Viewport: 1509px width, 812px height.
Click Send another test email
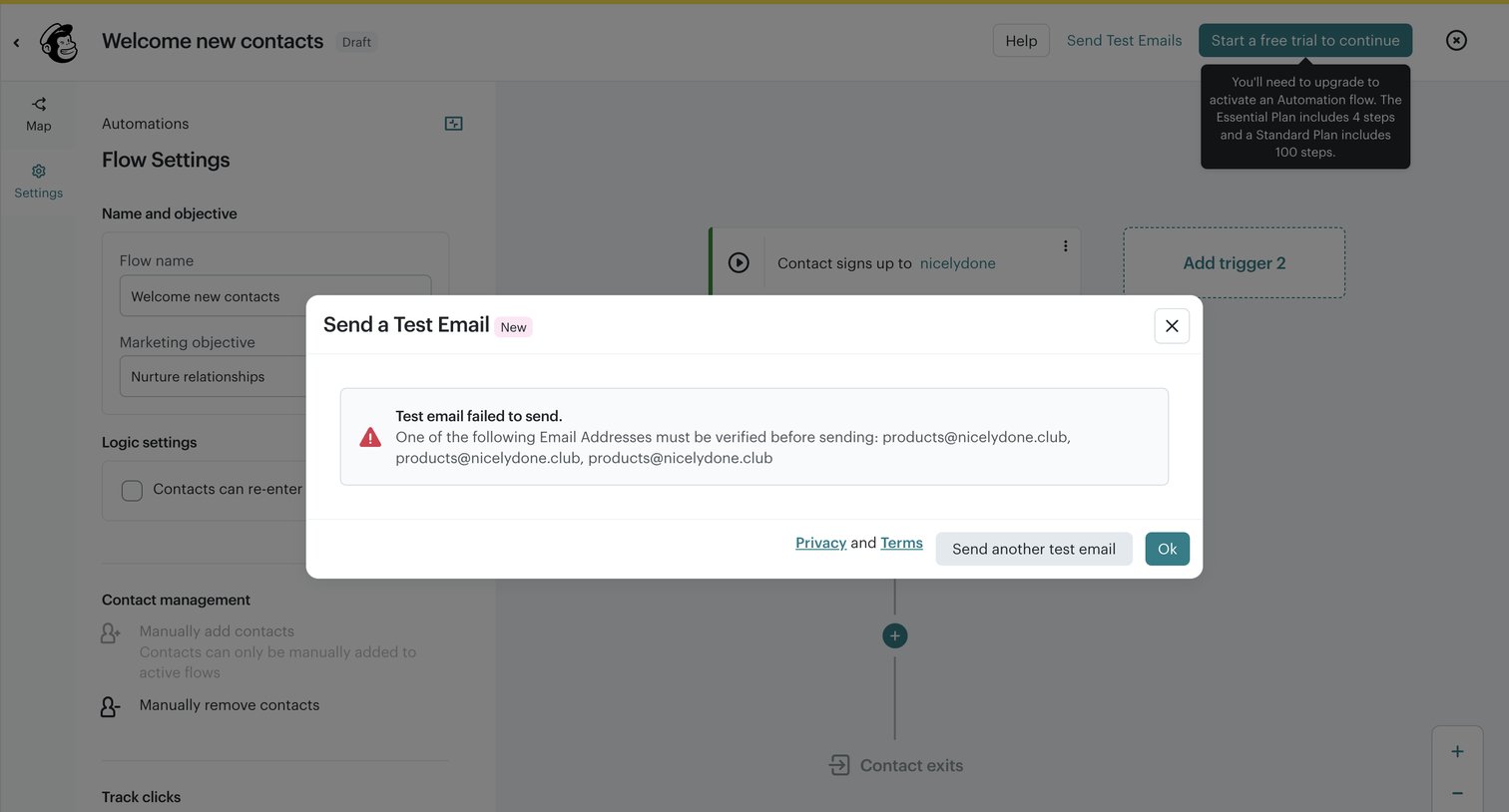[x=1034, y=549]
